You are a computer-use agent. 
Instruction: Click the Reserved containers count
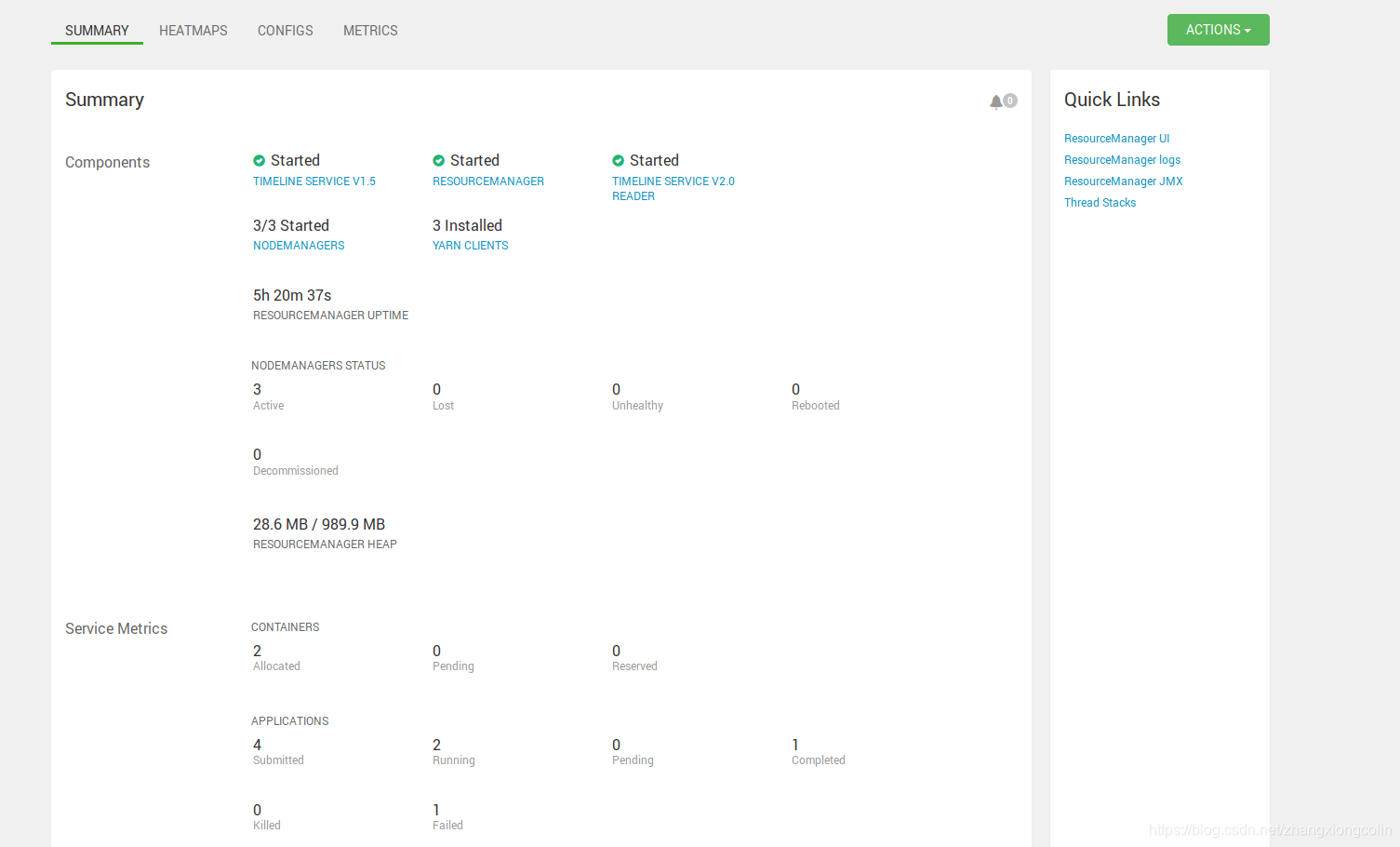click(616, 651)
